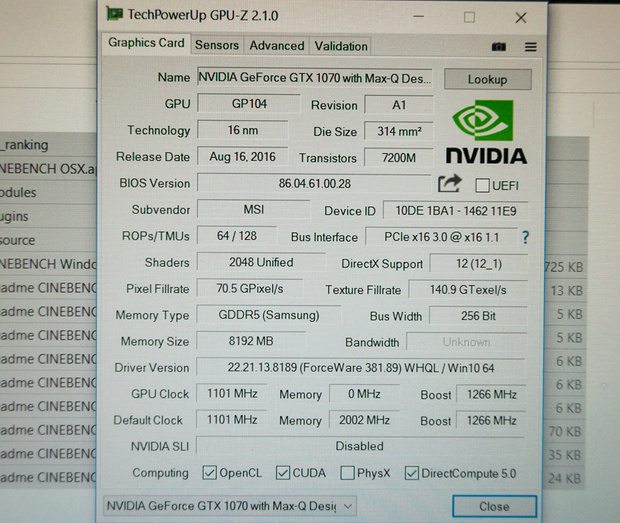This screenshot has width=620, height=523.
Task: Click the Driver Version field 22.21.13.8189
Action: (361, 368)
